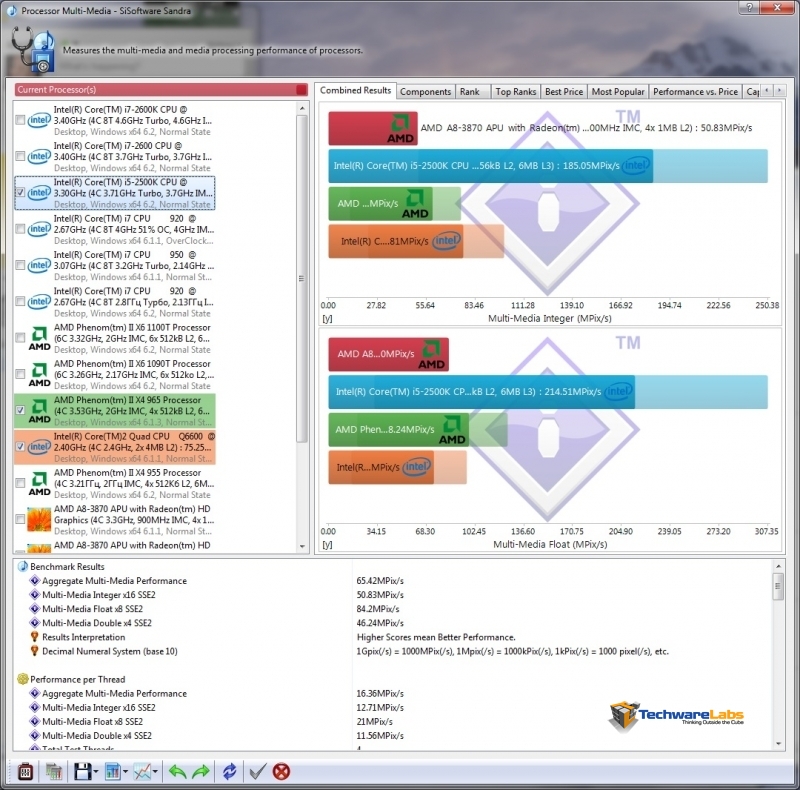Confirm with the grey checkmark icon
Viewport: 800px width, 790px height.
pos(258,771)
